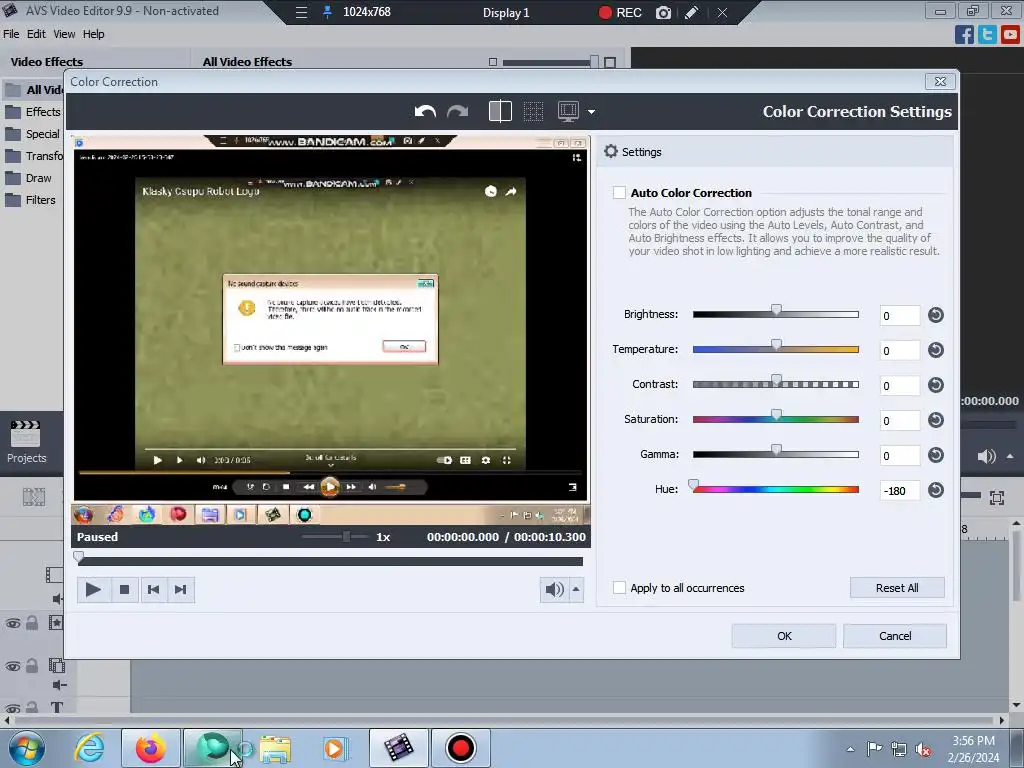
Task: Lock the video effects track
Action: tap(32, 622)
